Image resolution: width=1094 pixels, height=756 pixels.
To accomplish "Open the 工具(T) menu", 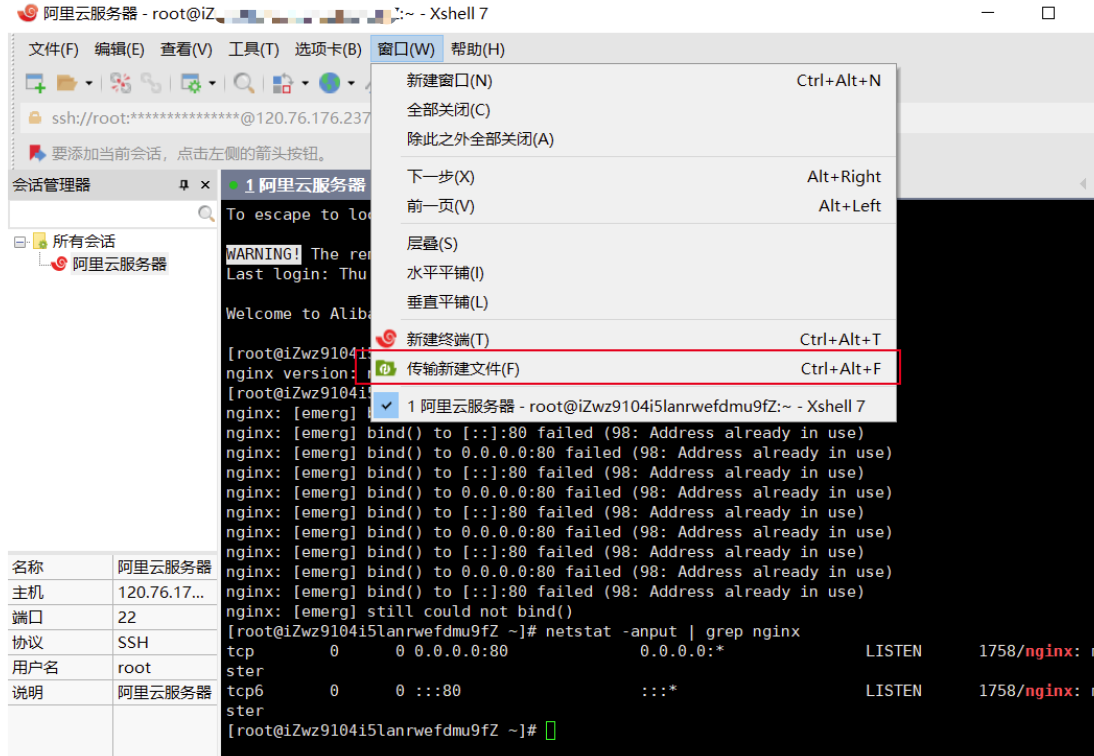I will tap(253, 50).
